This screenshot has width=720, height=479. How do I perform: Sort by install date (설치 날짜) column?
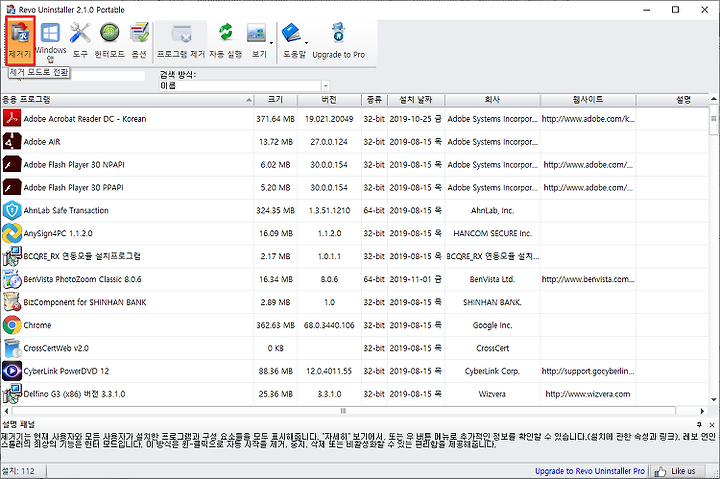416,100
